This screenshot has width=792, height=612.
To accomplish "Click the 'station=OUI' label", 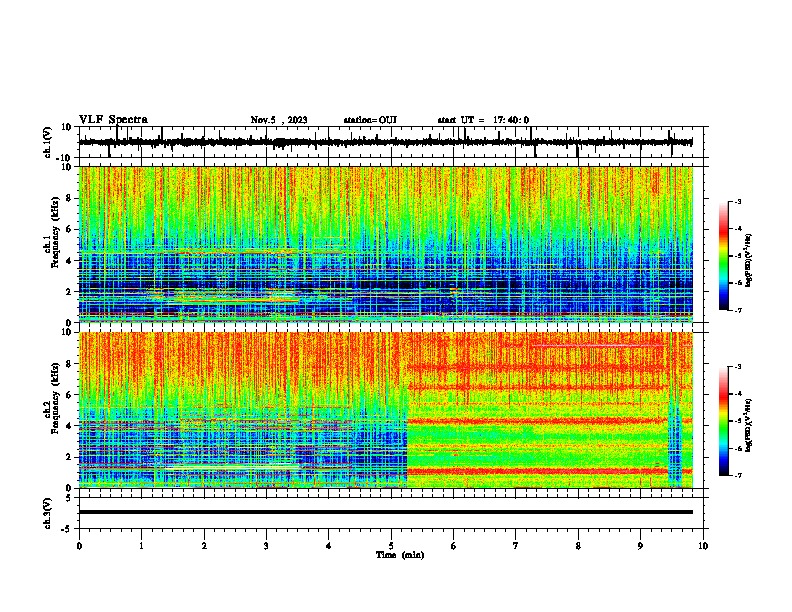I will [x=370, y=120].
